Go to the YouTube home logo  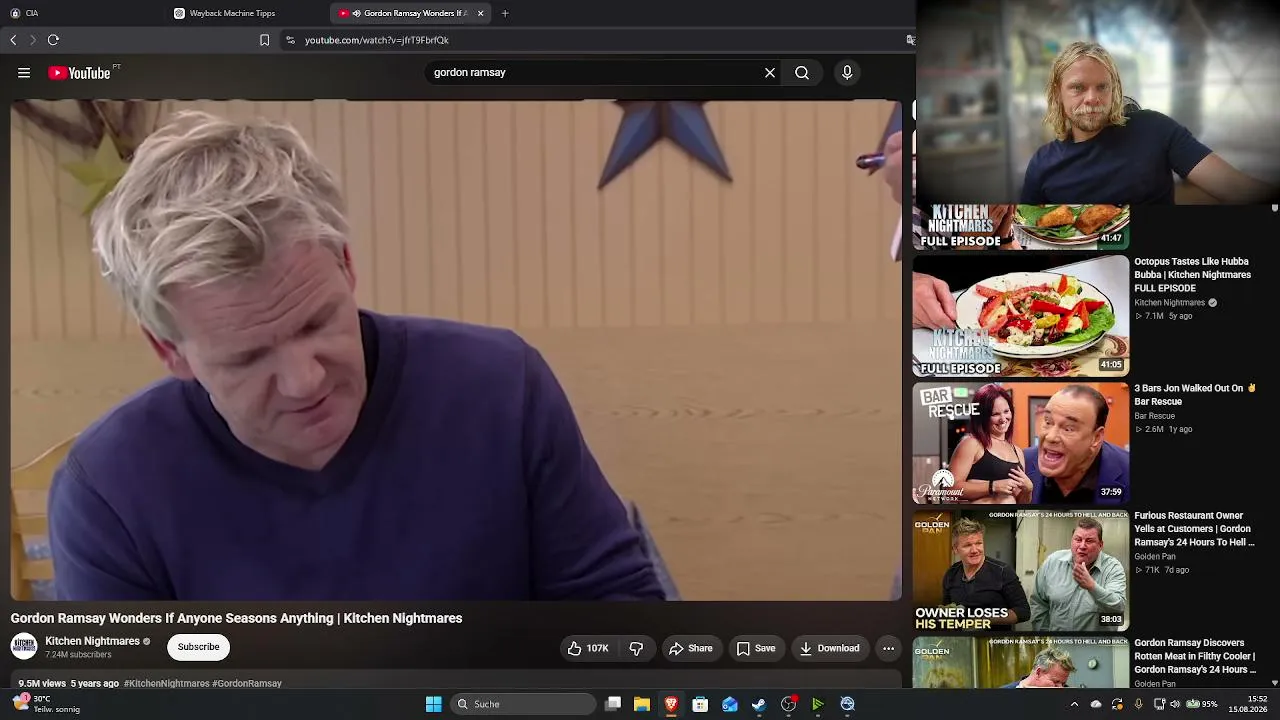coord(79,73)
